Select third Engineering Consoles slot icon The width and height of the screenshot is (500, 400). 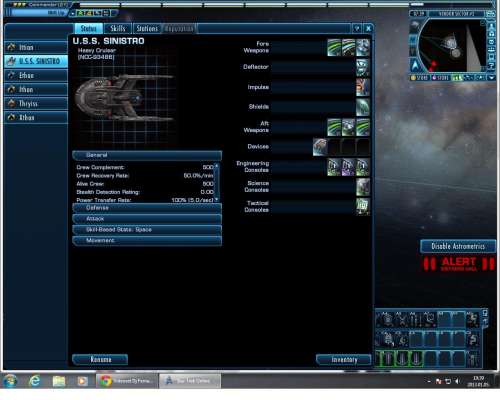tap(363, 167)
